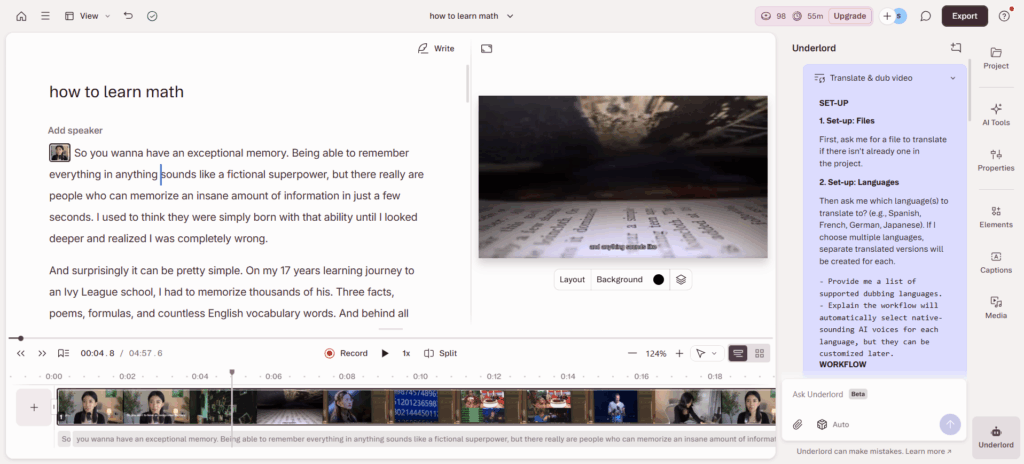Image resolution: width=1024 pixels, height=464 pixels.
Task: Select the Underlord panel tab
Action: [x=996, y=437]
